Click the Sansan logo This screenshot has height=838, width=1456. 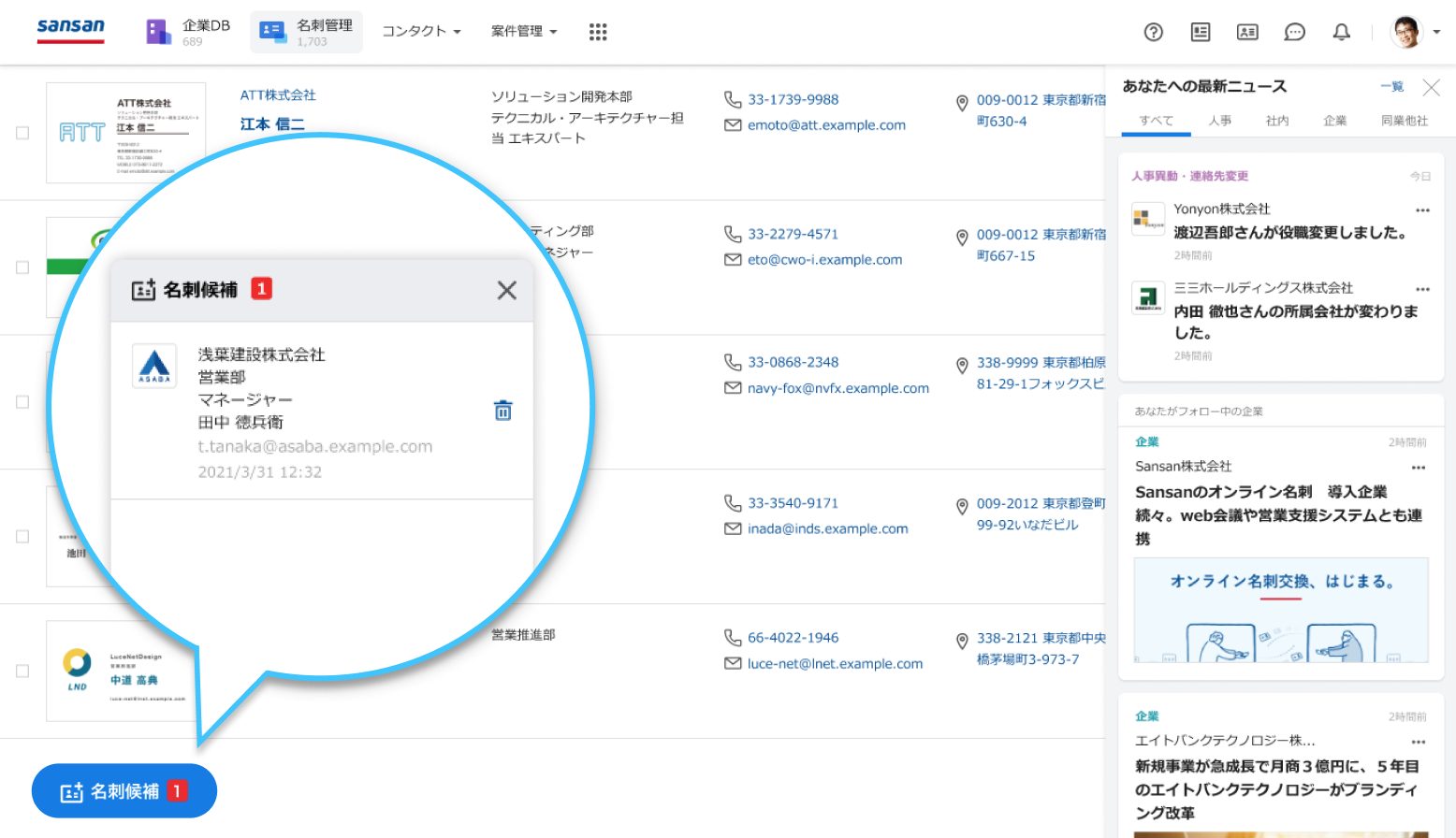tap(71, 31)
